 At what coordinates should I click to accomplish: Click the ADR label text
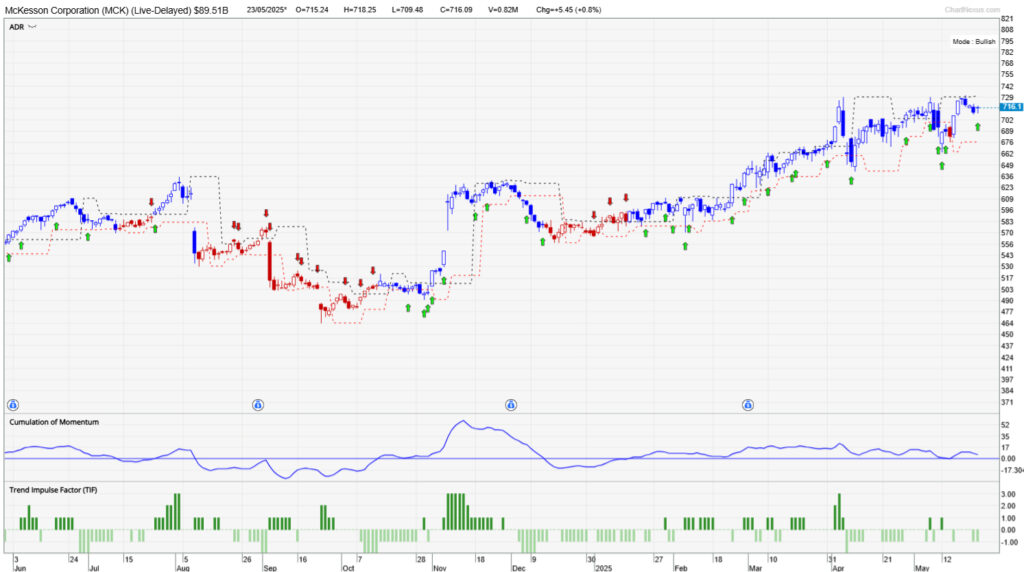(x=16, y=27)
